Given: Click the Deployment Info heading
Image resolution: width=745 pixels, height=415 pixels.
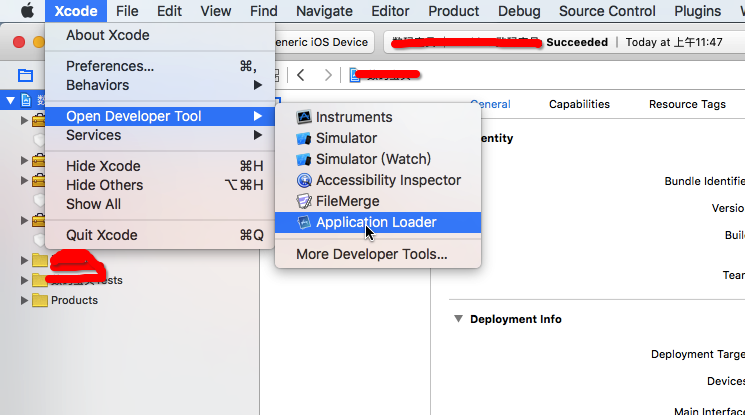Looking at the screenshot, I should 516,319.
